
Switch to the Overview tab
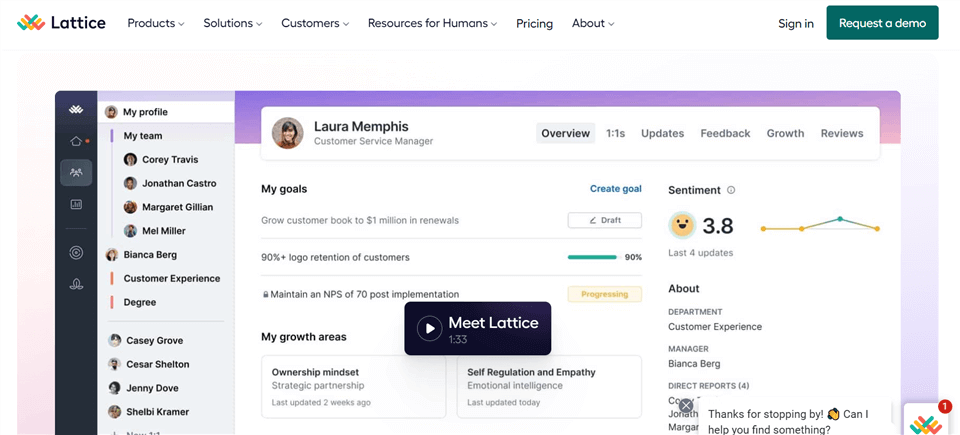point(566,133)
